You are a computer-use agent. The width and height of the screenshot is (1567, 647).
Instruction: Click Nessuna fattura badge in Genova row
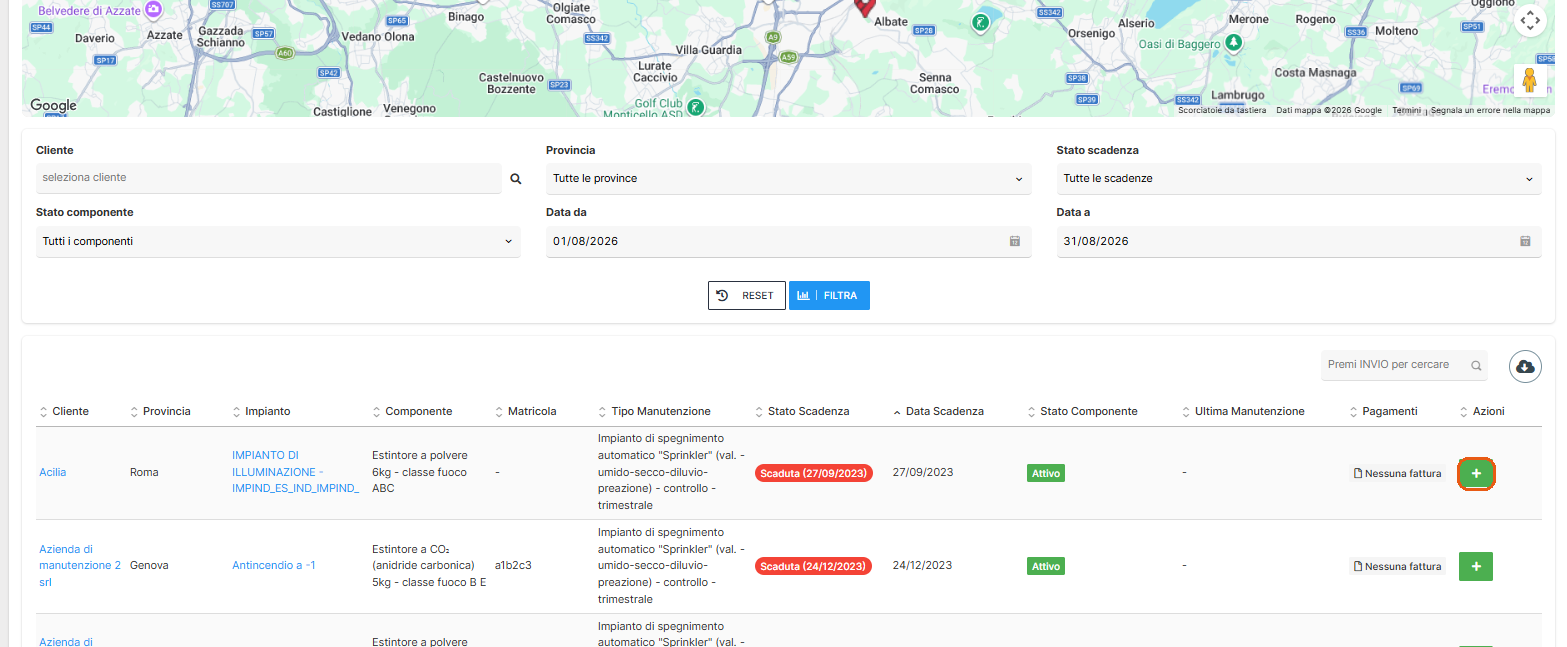click(x=1397, y=566)
